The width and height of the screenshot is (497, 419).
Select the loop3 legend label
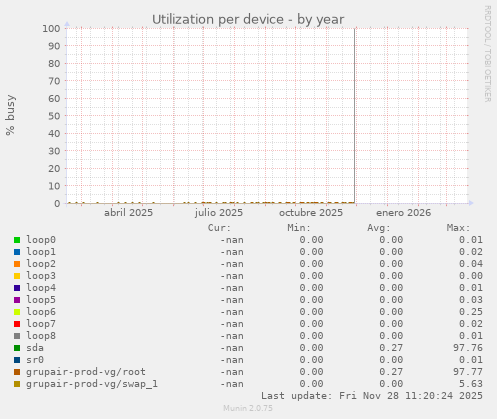coord(41,276)
